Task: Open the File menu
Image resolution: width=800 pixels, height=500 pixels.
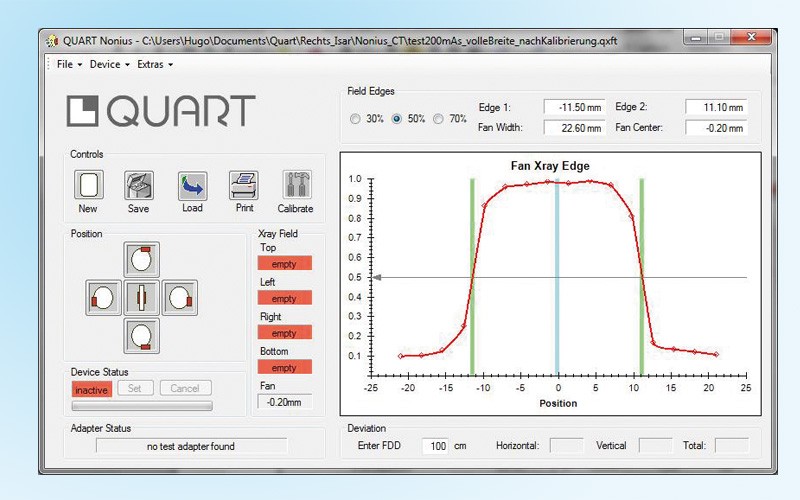Action: 69,64
